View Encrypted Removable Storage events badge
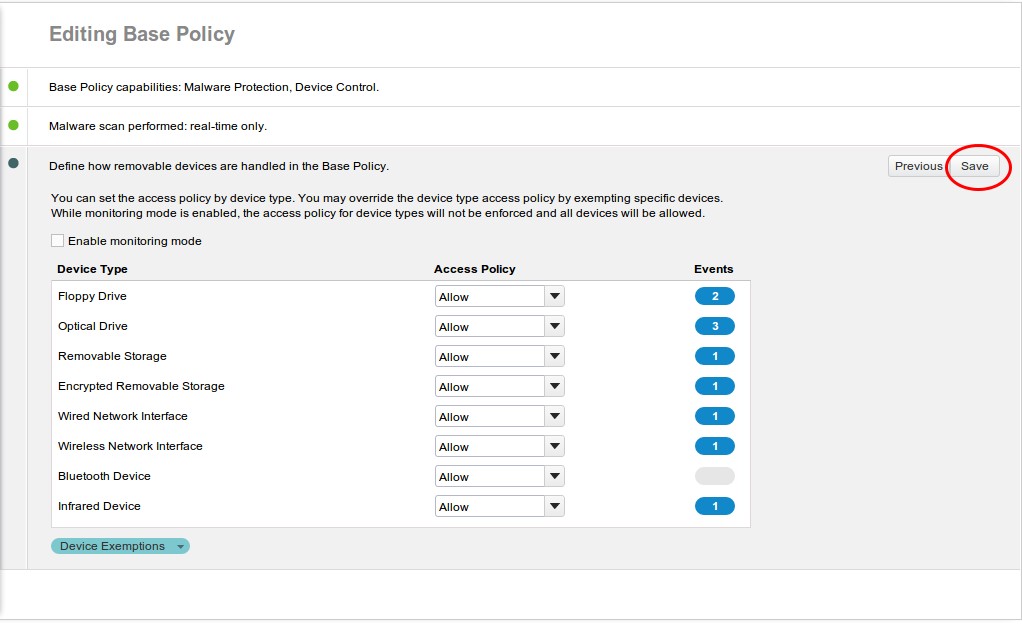The width and height of the screenshot is (1022, 639). (714, 386)
